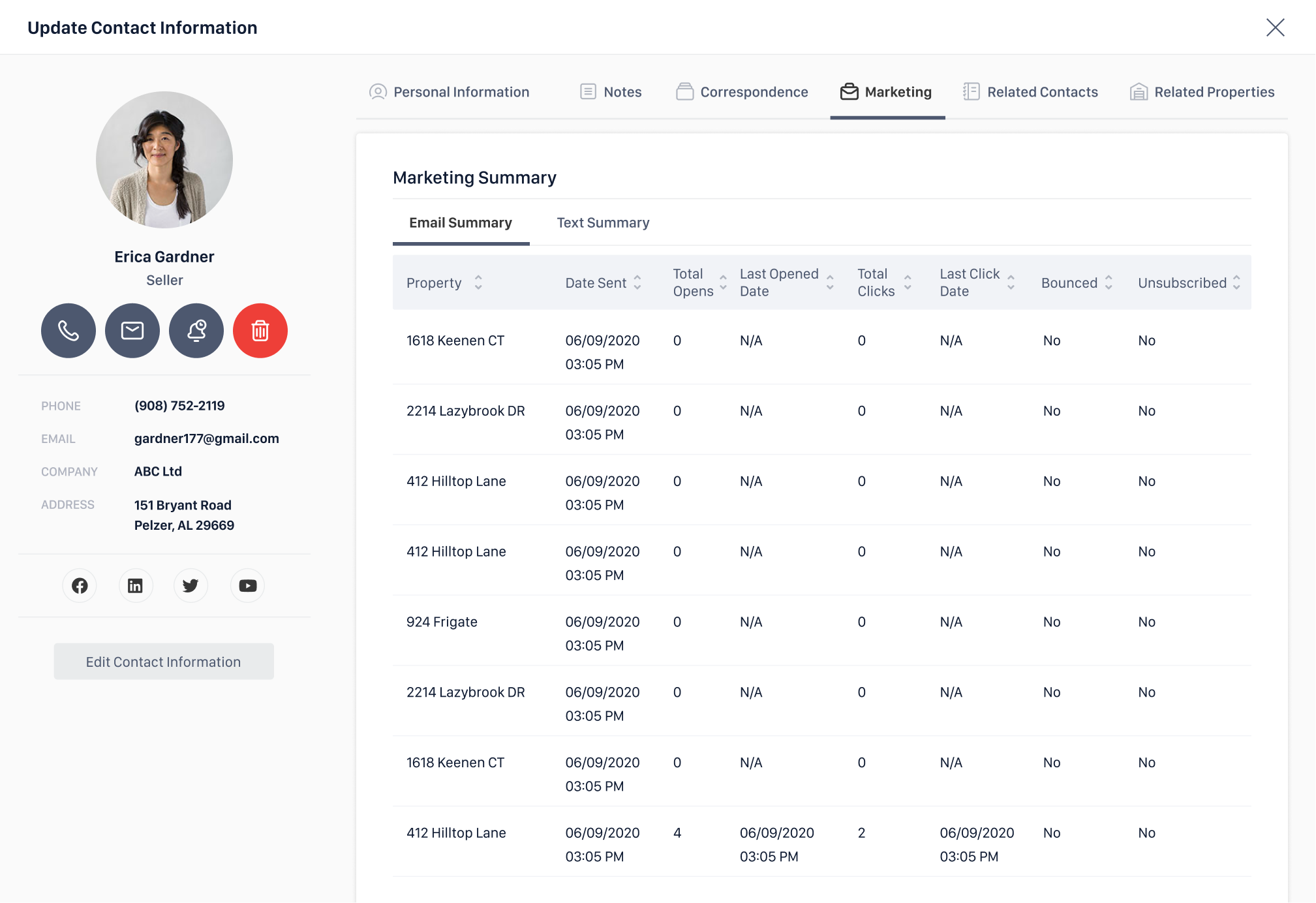
Task: Click the reminder bell icon button
Action: coord(196,331)
